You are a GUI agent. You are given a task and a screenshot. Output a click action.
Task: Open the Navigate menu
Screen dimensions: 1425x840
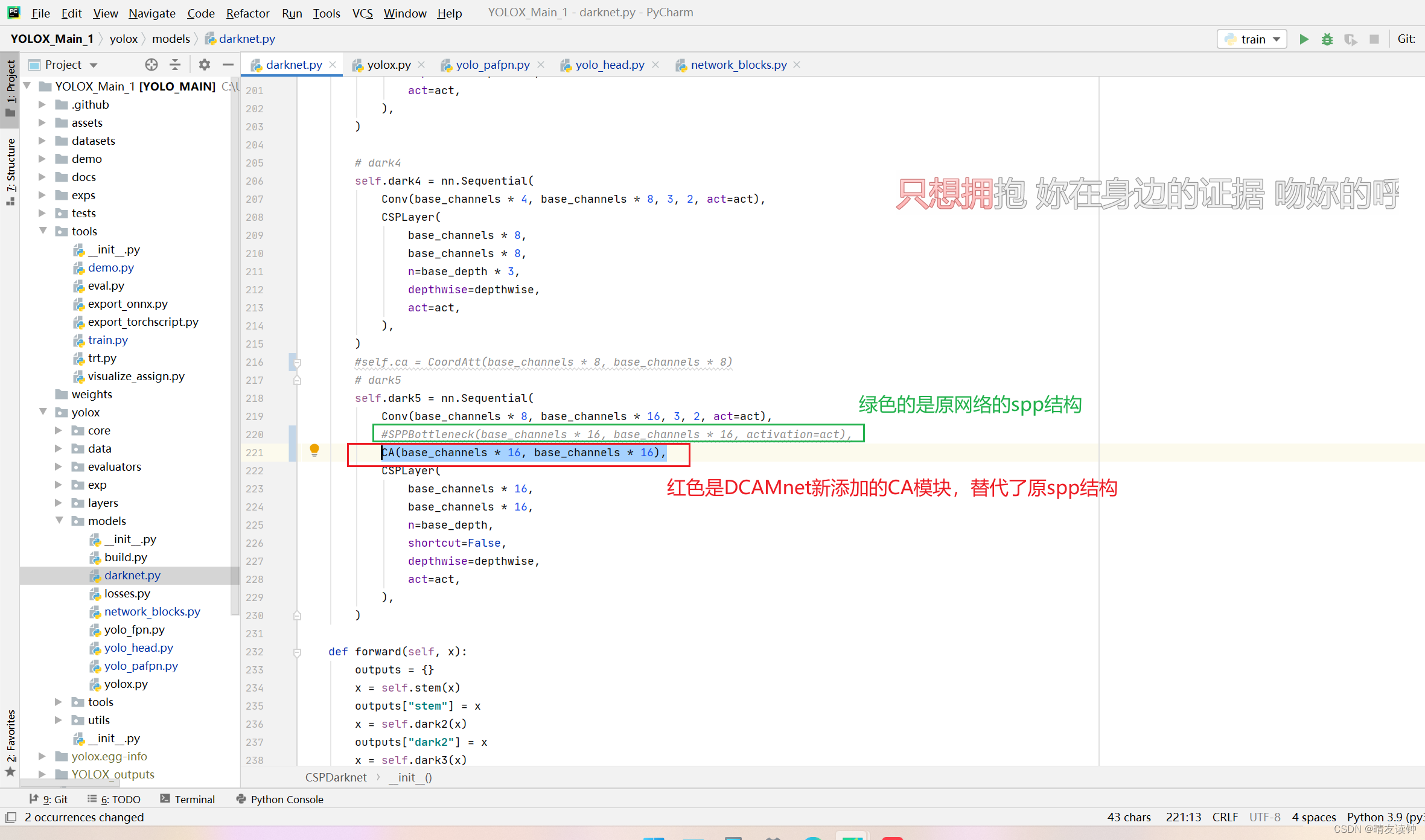152,13
